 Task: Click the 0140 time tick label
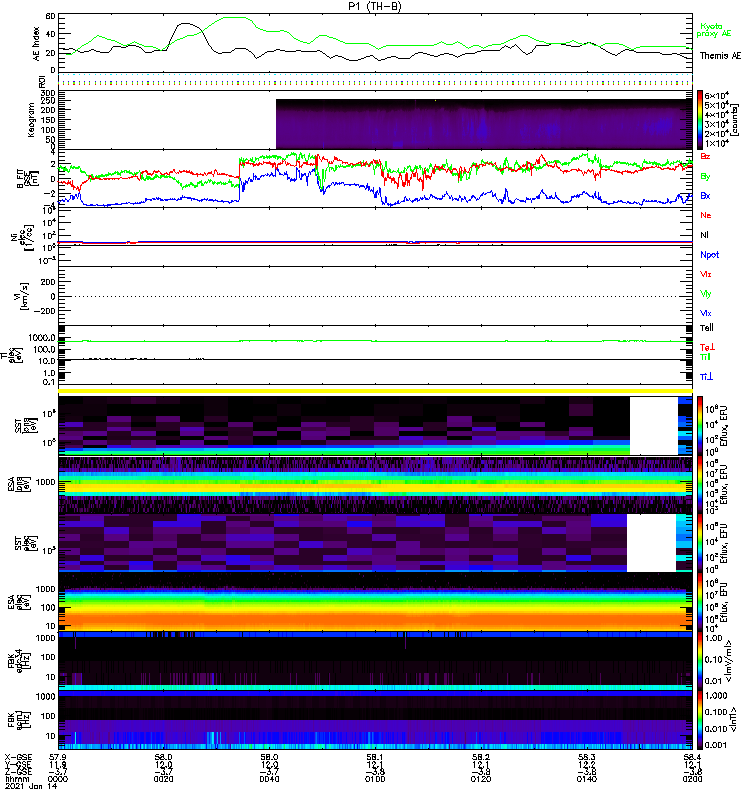coord(587,780)
